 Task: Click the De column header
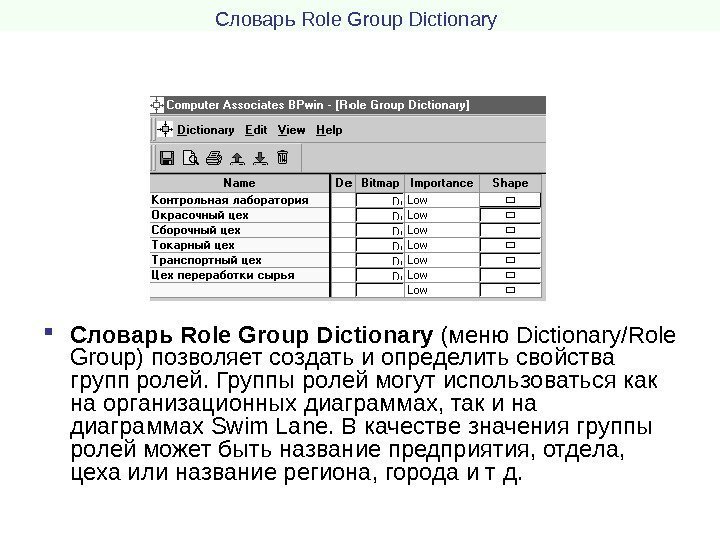[x=343, y=183]
